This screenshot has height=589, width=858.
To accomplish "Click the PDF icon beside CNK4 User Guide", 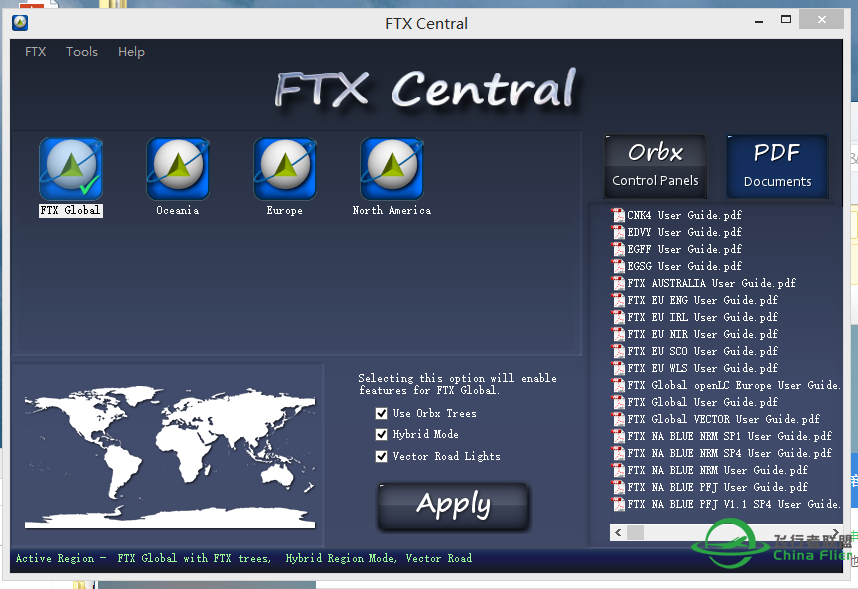I will tap(620, 214).
